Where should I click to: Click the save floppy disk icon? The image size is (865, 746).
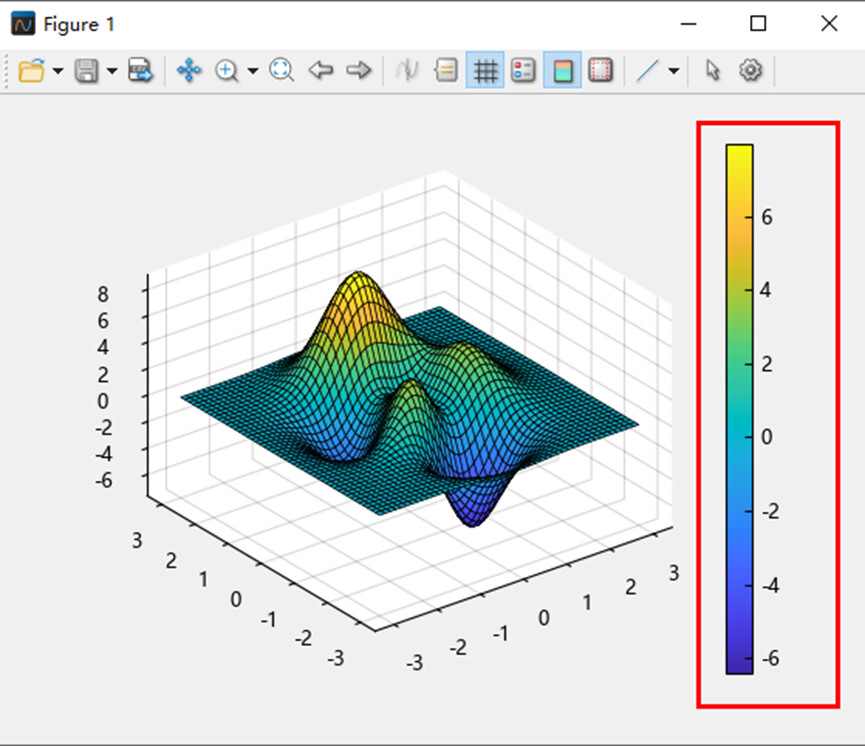(x=87, y=71)
